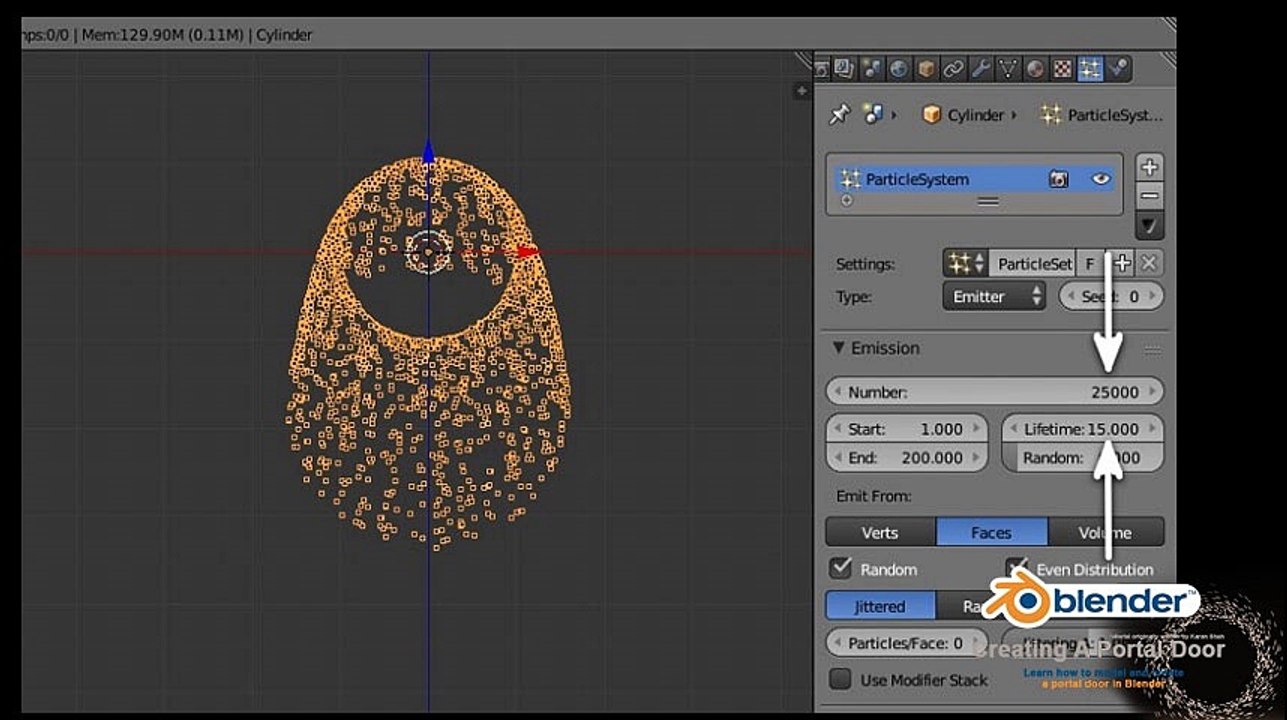The height and width of the screenshot is (720, 1287).
Task: Open the Object properties cube tab
Action: point(926,68)
